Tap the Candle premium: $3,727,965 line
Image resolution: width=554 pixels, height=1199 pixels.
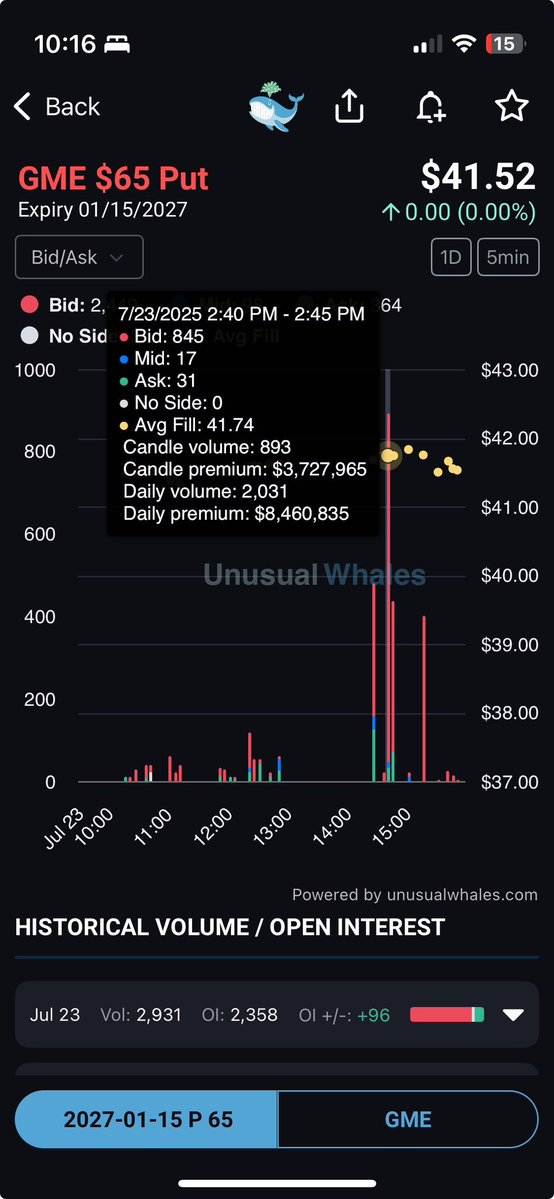pos(245,470)
